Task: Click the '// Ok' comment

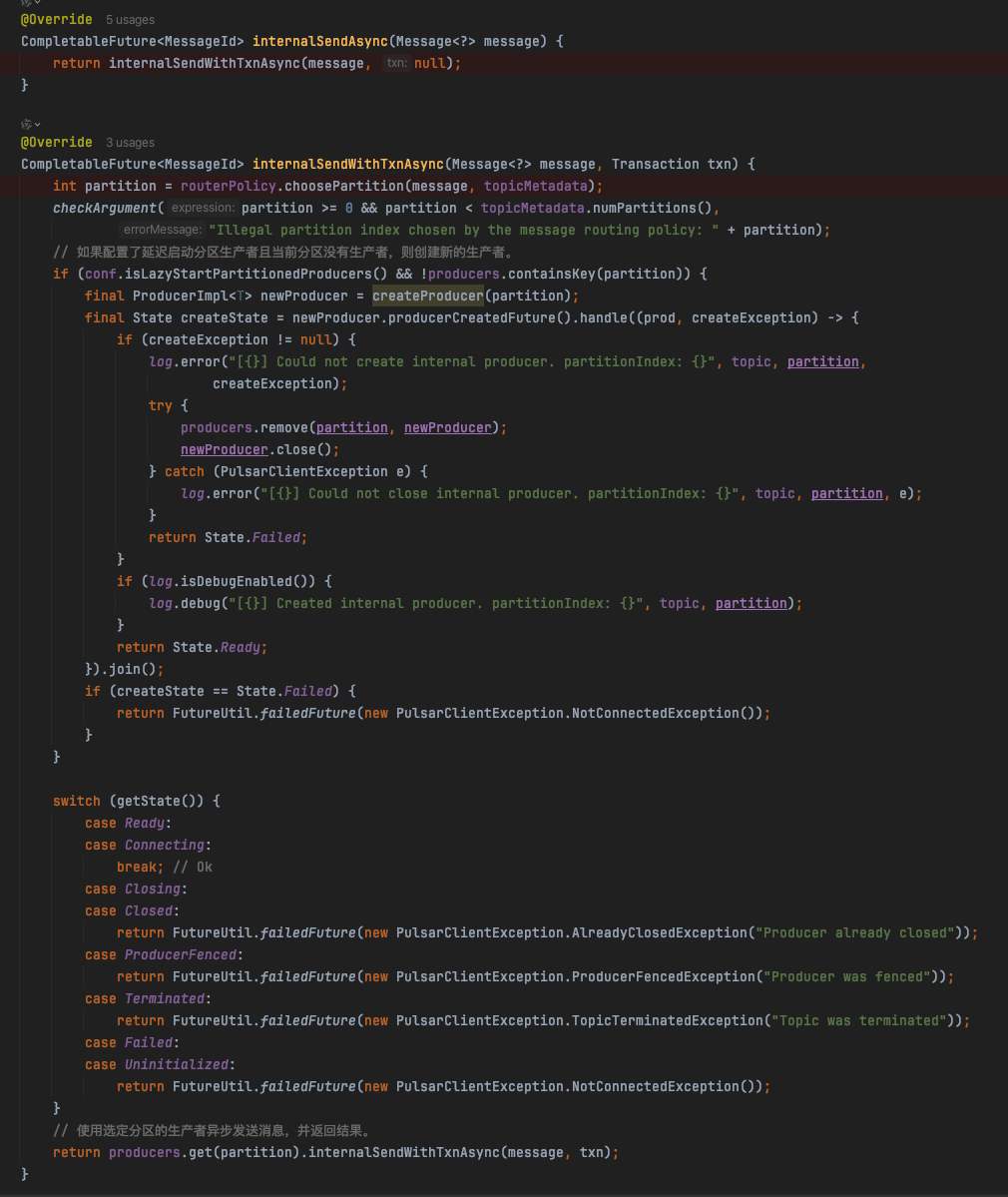Action: pos(193,868)
